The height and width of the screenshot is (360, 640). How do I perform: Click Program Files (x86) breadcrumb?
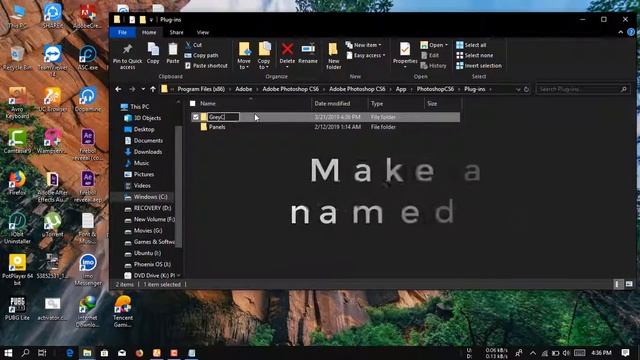point(201,89)
